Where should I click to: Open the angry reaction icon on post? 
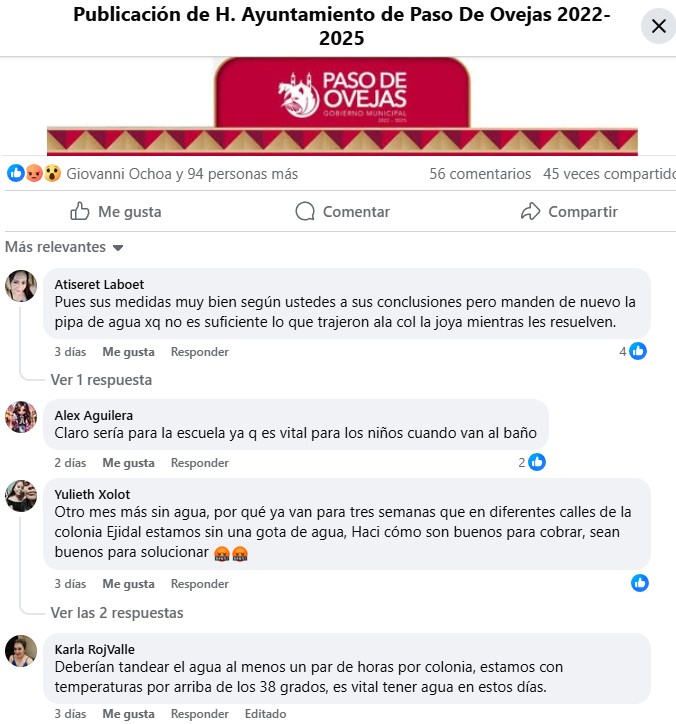34,174
